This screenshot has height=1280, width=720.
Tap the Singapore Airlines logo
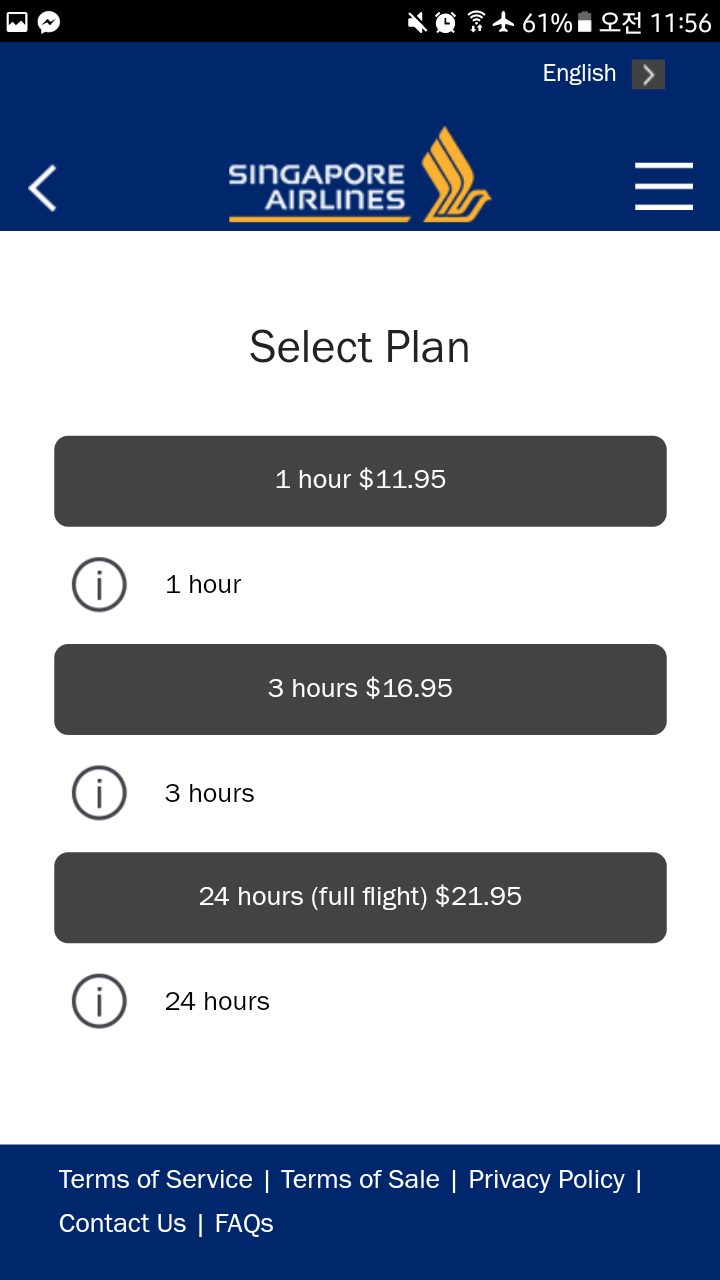pyautogui.click(x=360, y=175)
